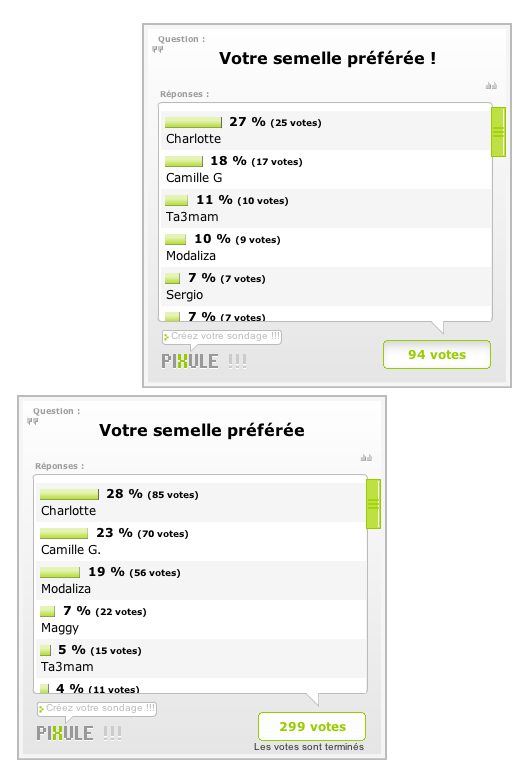Image resolution: width=532 pixels, height=767 pixels.
Task: Click the 94 votes button
Action: [437, 355]
